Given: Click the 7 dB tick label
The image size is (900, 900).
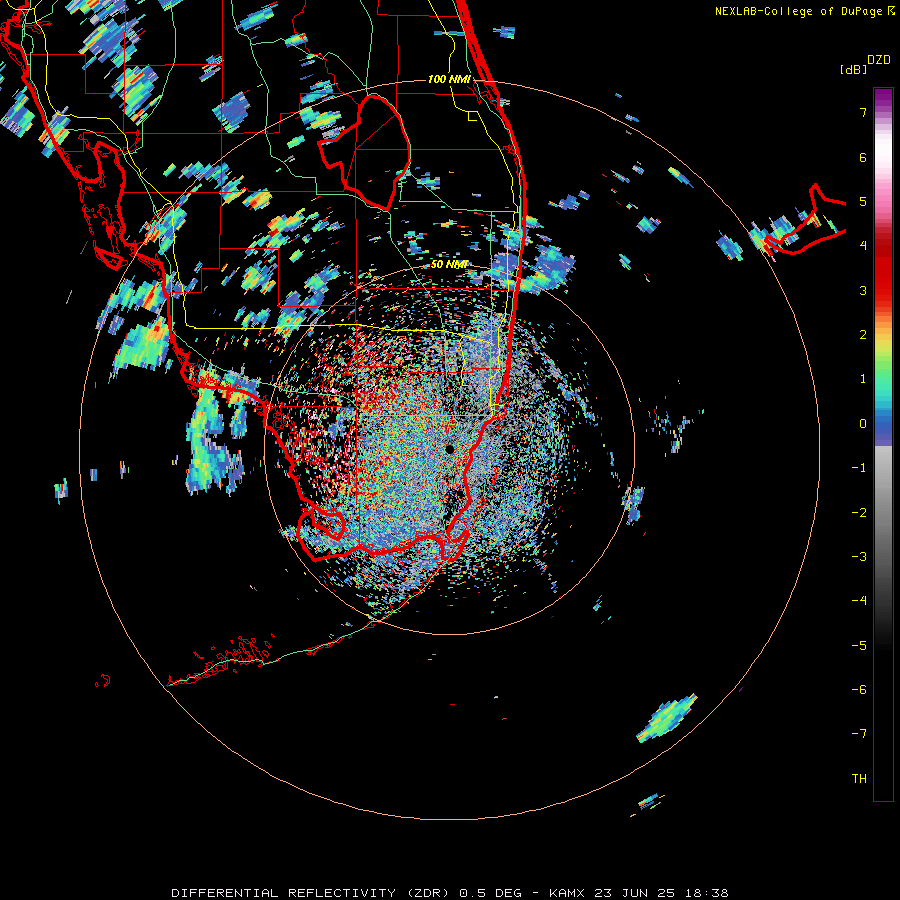Looking at the screenshot, I should pyautogui.click(x=863, y=112).
